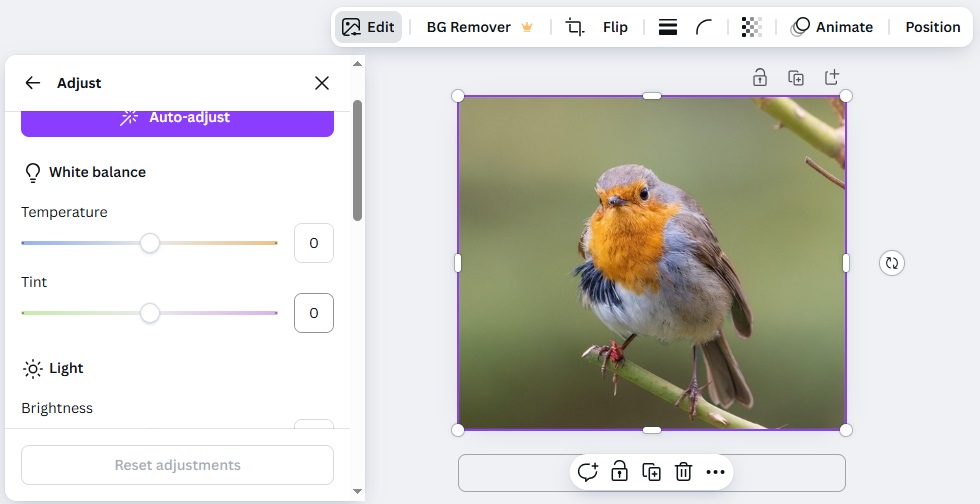Lock the page using top lock icon
This screenshot has width=980, height=504.
[759, 78]
